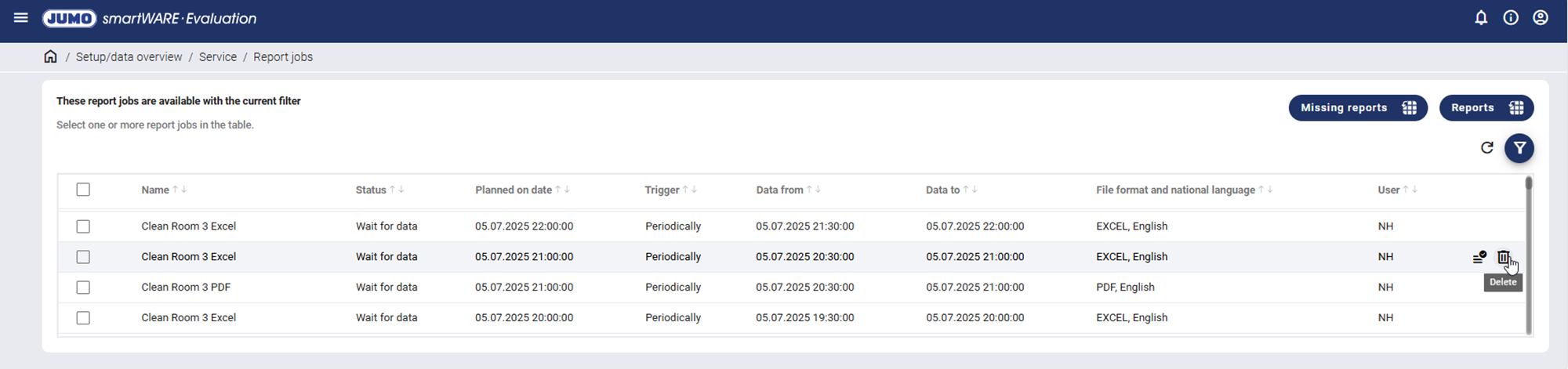Viewport: 1568px width, 369px height.
Task: Tick the select-all checkbox in header
Action: click(x=83, y=190)
